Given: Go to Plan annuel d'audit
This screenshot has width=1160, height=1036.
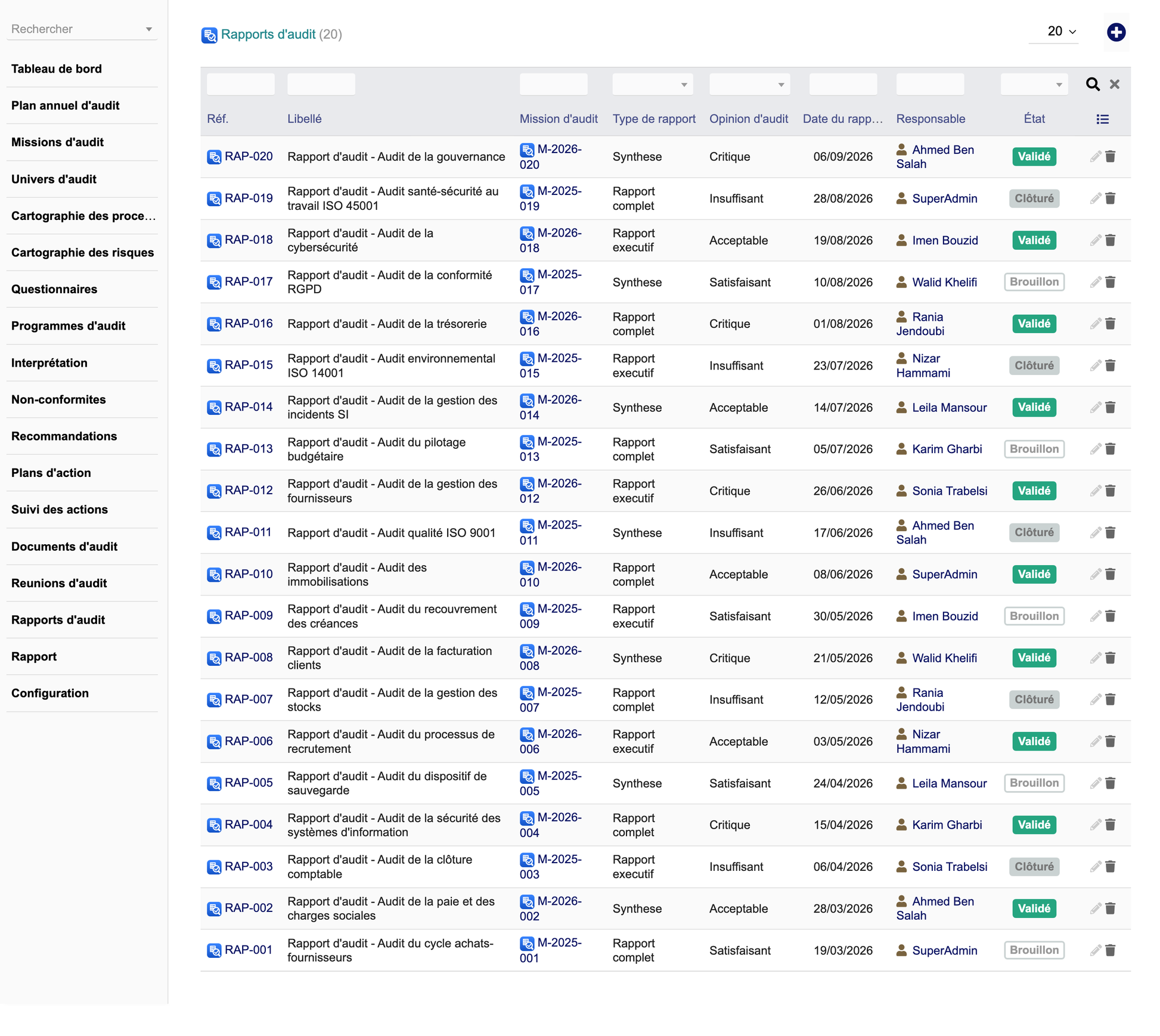Looking at the screenshot, I should tap(66, 106).
